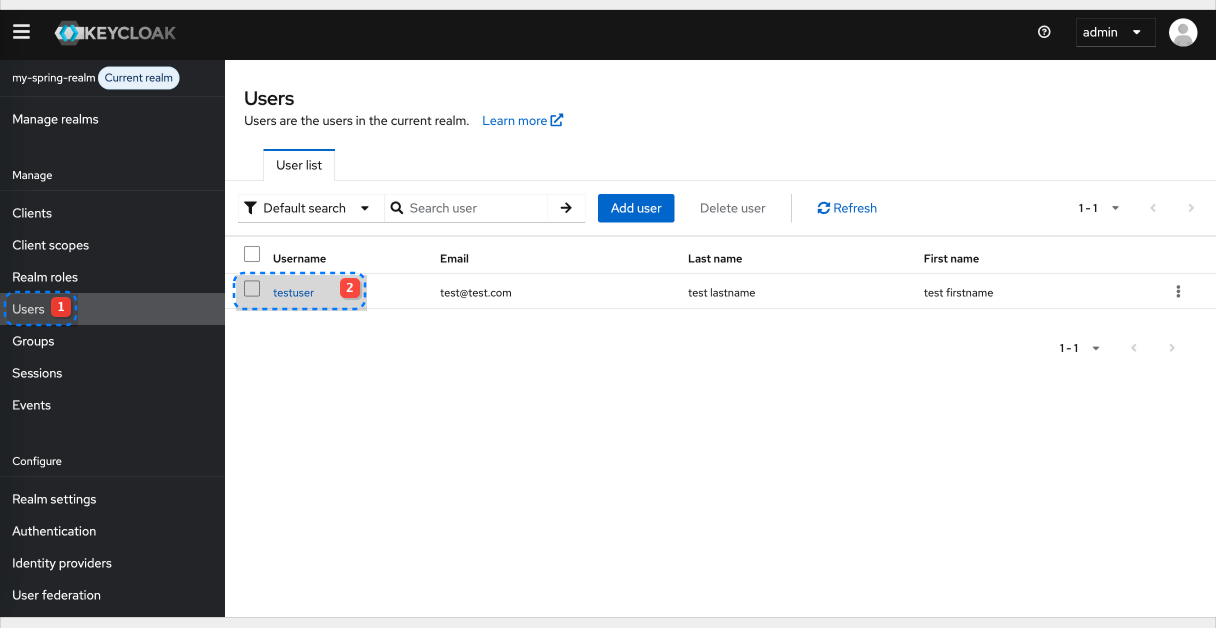This screenshot has width=1216, height=628.
Task: Submit the search with the arrow icon
Action: [x=566, y=208]
